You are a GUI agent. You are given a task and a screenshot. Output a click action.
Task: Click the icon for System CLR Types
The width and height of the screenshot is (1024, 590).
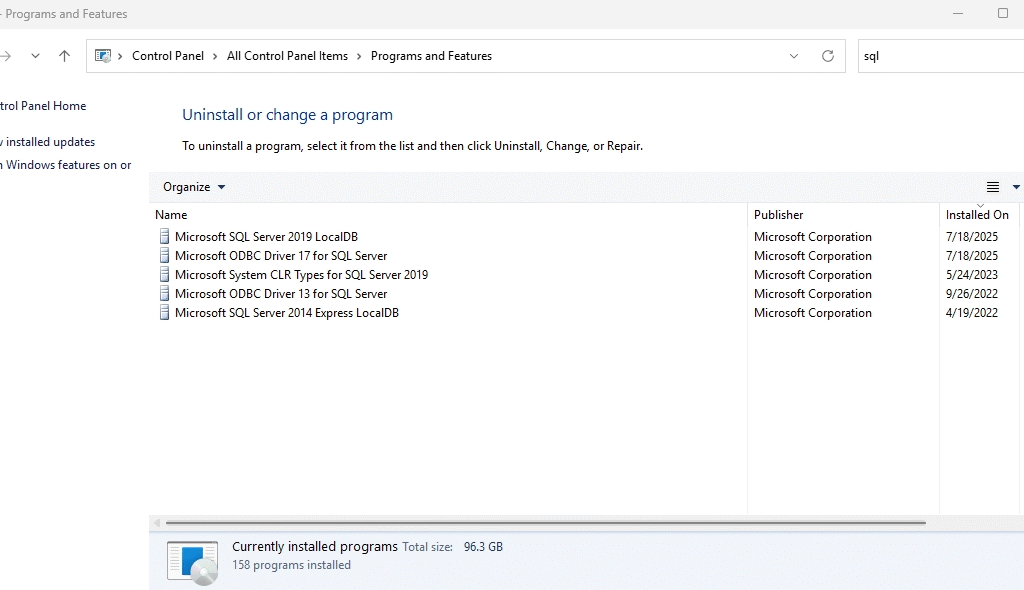point(165,274)
